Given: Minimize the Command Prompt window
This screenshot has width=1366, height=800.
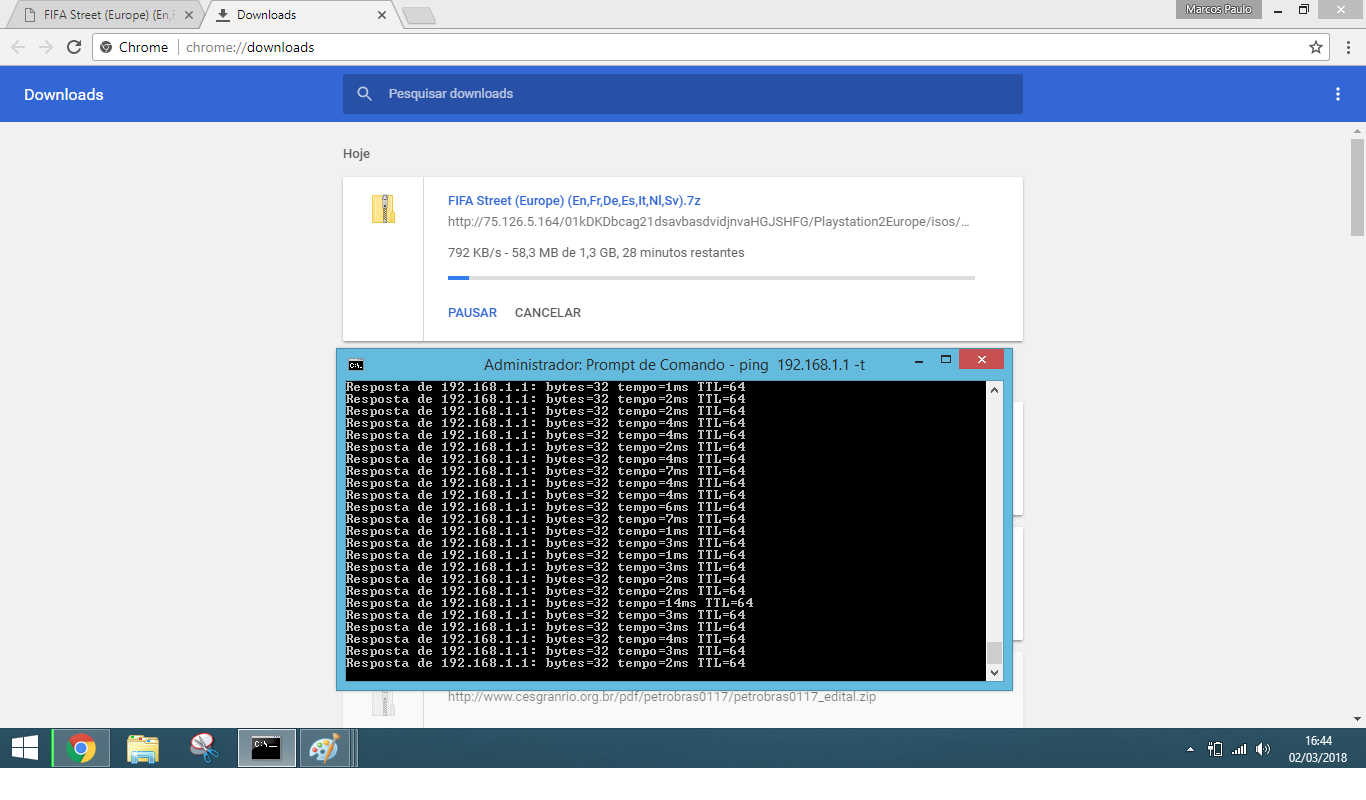Looking at the screenshot, I should [x=918, y=360].
